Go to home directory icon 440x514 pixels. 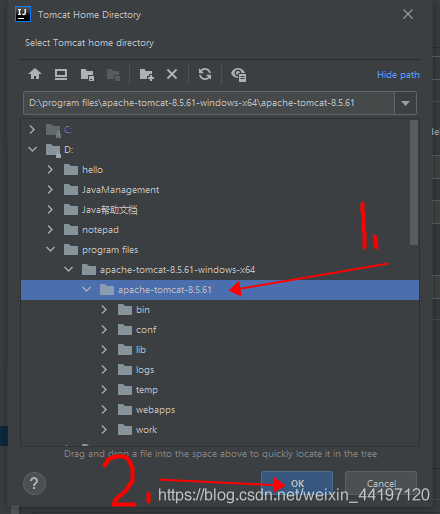pyautogui.click(x=35, y=74)
